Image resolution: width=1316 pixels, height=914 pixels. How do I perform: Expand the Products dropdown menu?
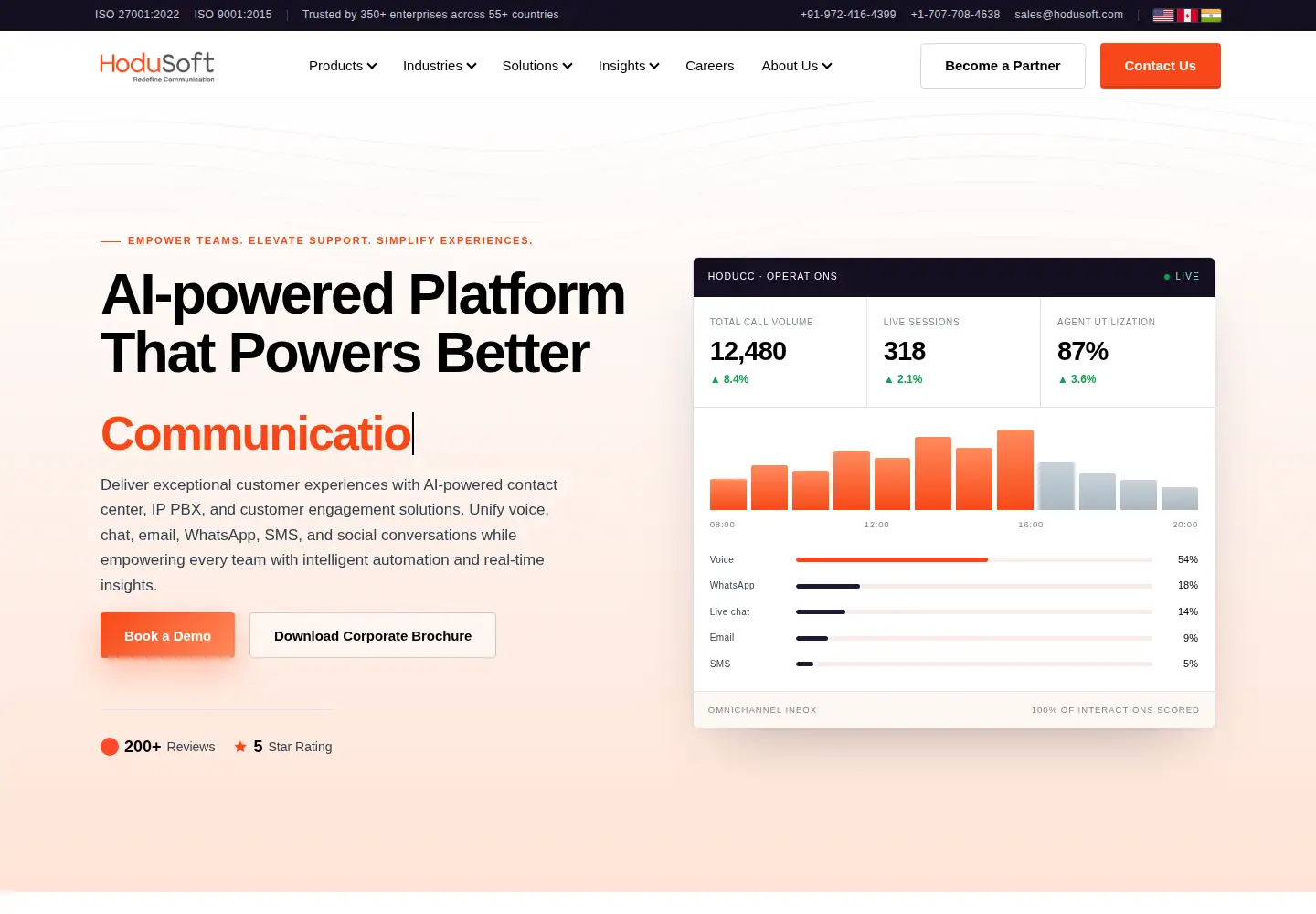343,66
